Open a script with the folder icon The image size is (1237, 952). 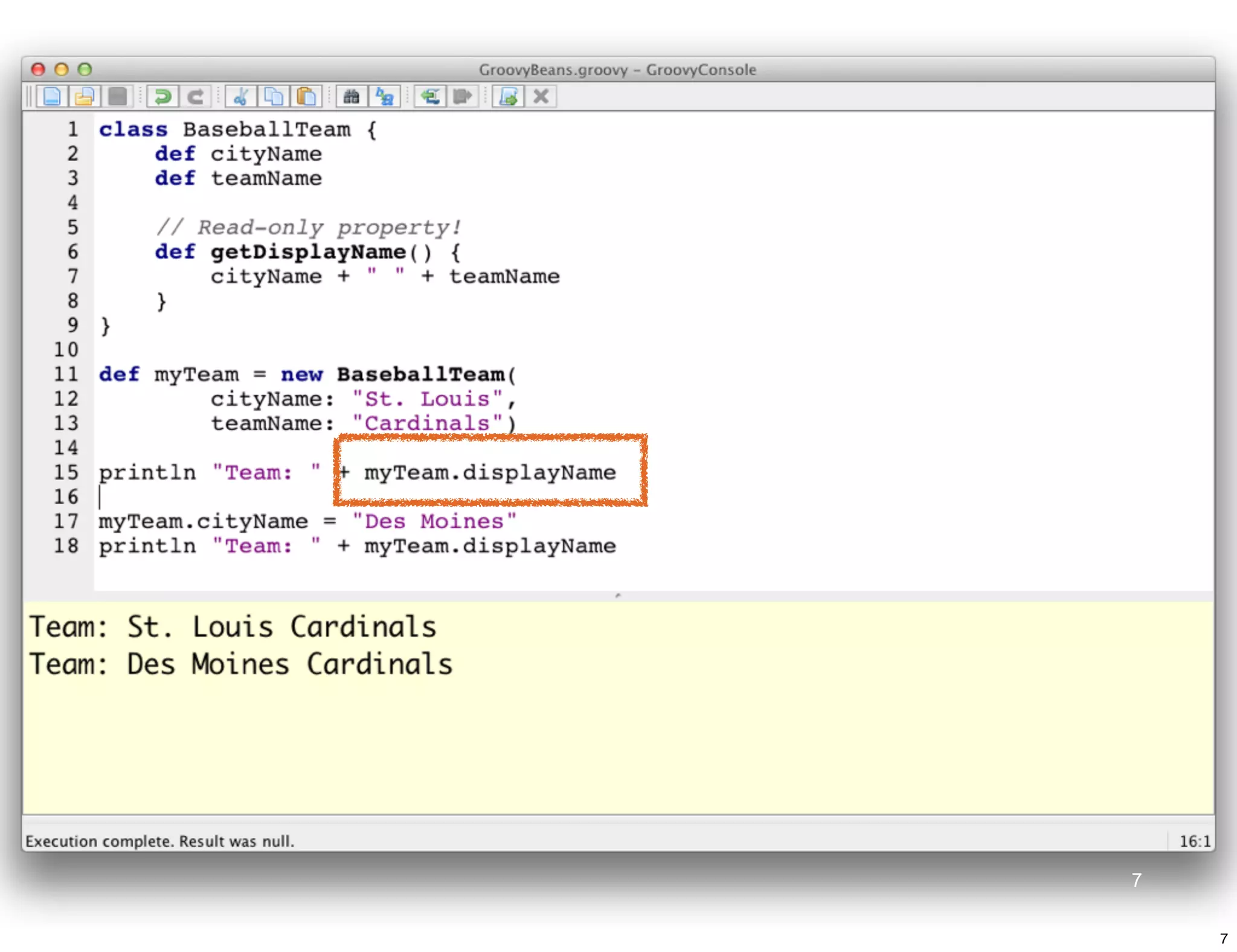(85, 97)
